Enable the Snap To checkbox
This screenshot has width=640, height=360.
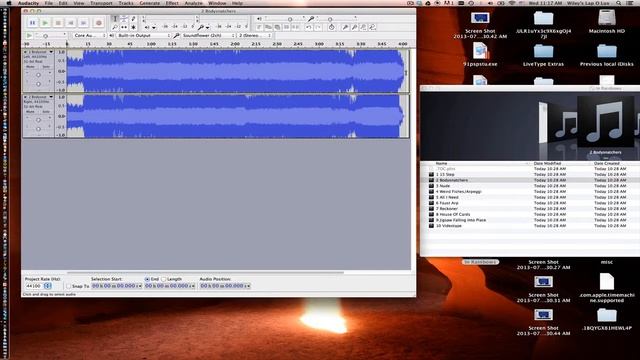(x=68, y=286)
